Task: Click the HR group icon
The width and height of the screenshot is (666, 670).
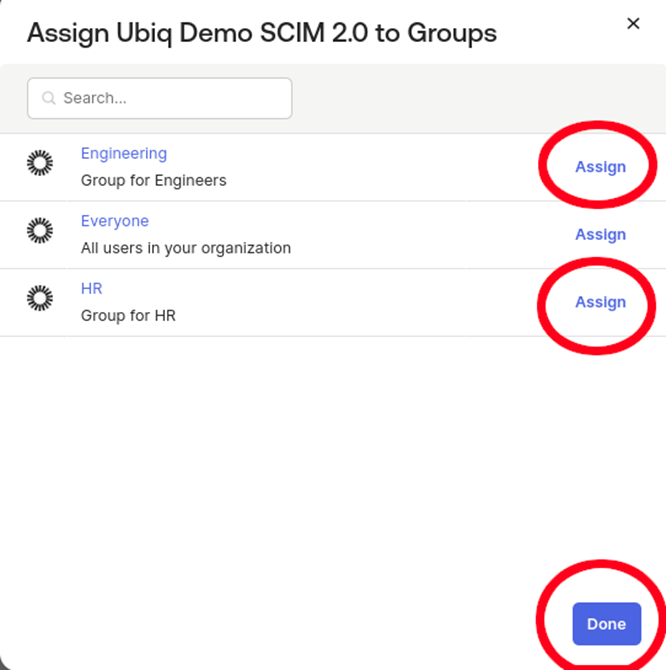Action: click(x=40, y=298)
